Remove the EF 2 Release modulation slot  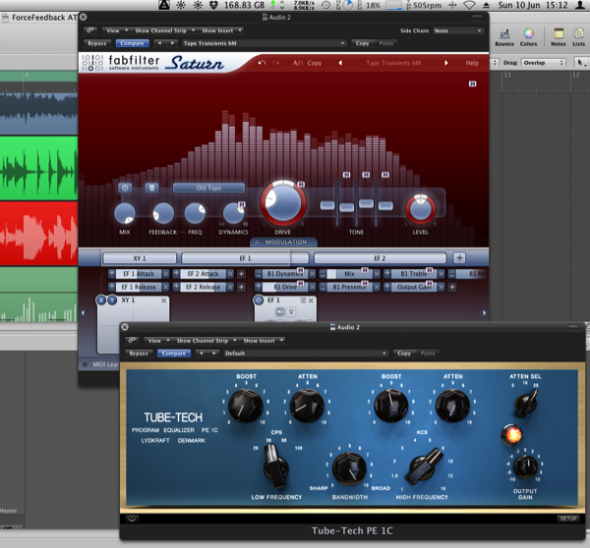230,287
